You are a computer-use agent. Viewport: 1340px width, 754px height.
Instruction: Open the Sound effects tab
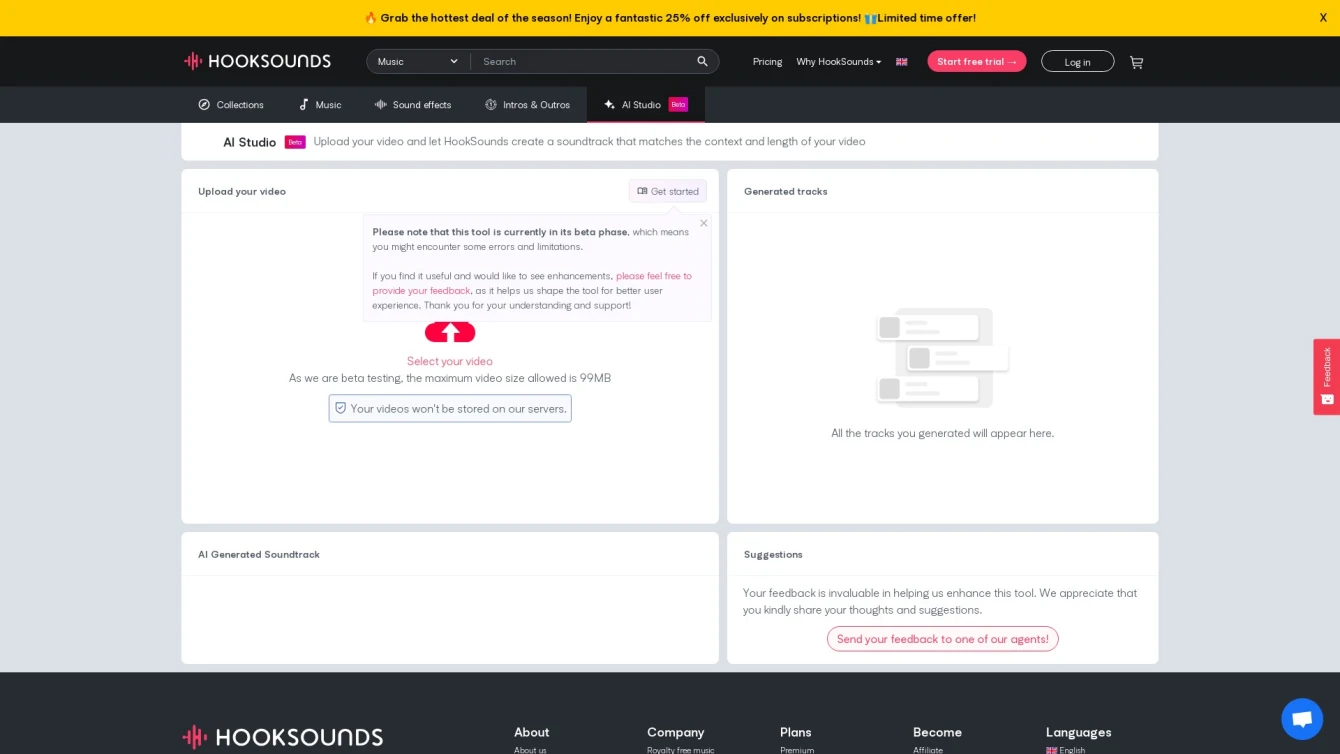(412, 104)
